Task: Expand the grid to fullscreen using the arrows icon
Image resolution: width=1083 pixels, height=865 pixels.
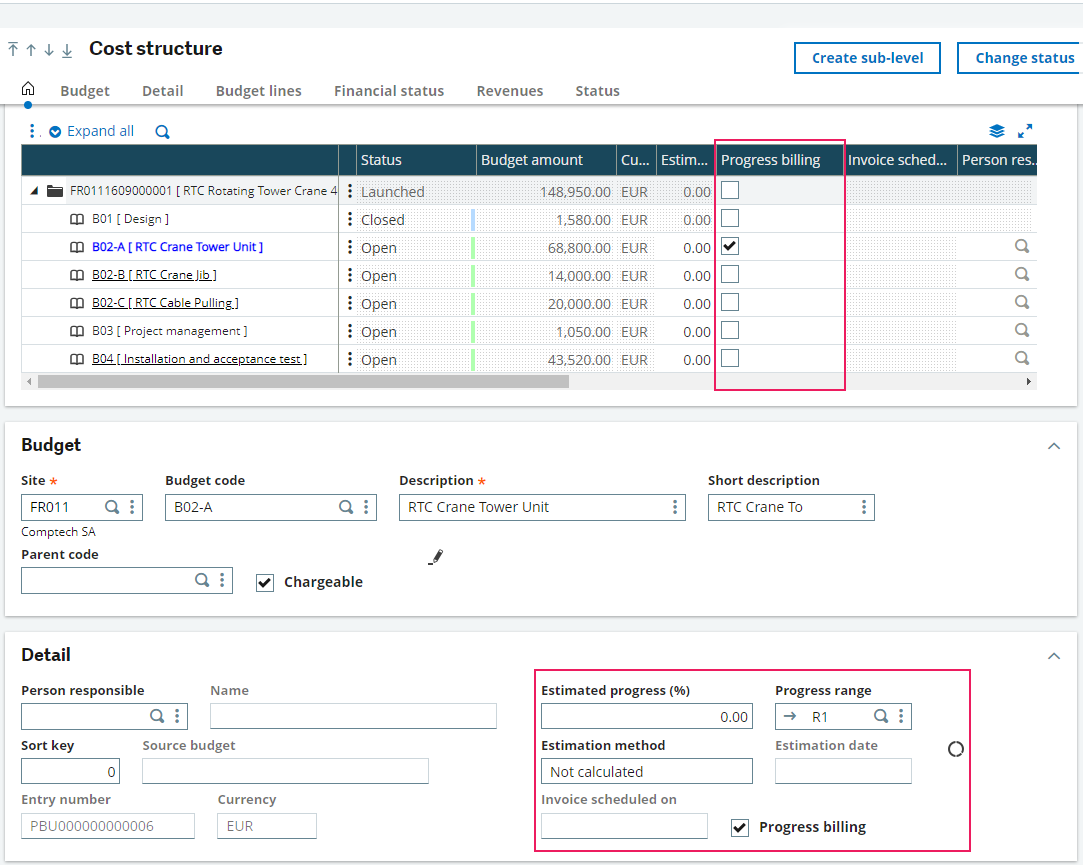Action: click(1025, 130)
